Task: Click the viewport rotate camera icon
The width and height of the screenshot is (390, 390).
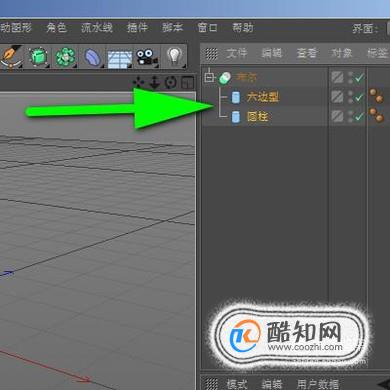Action: click(x=171, y=82)
